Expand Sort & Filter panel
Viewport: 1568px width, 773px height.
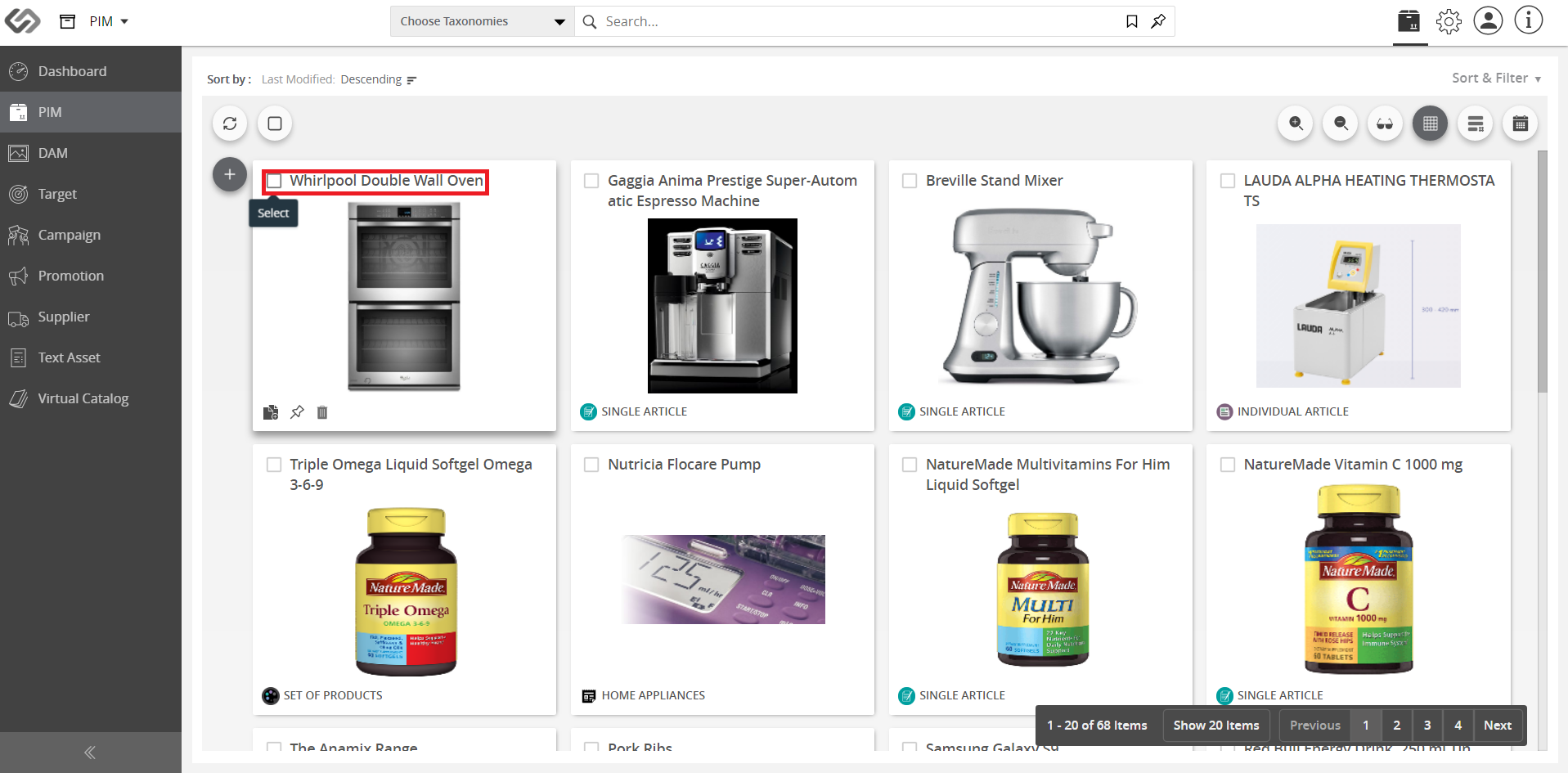tap(1496, 78)
